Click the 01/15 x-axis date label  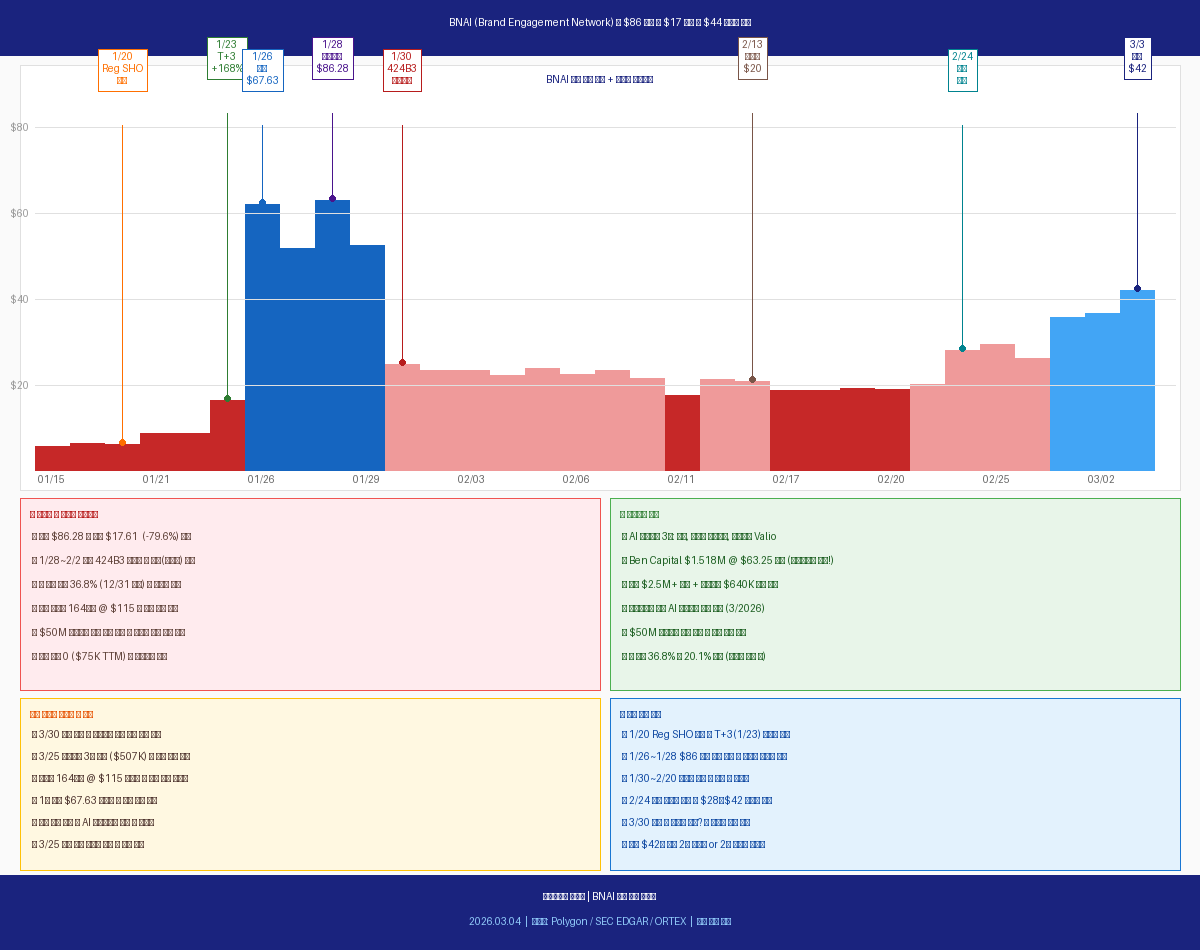pyautogui.click(x=51, y=479)
